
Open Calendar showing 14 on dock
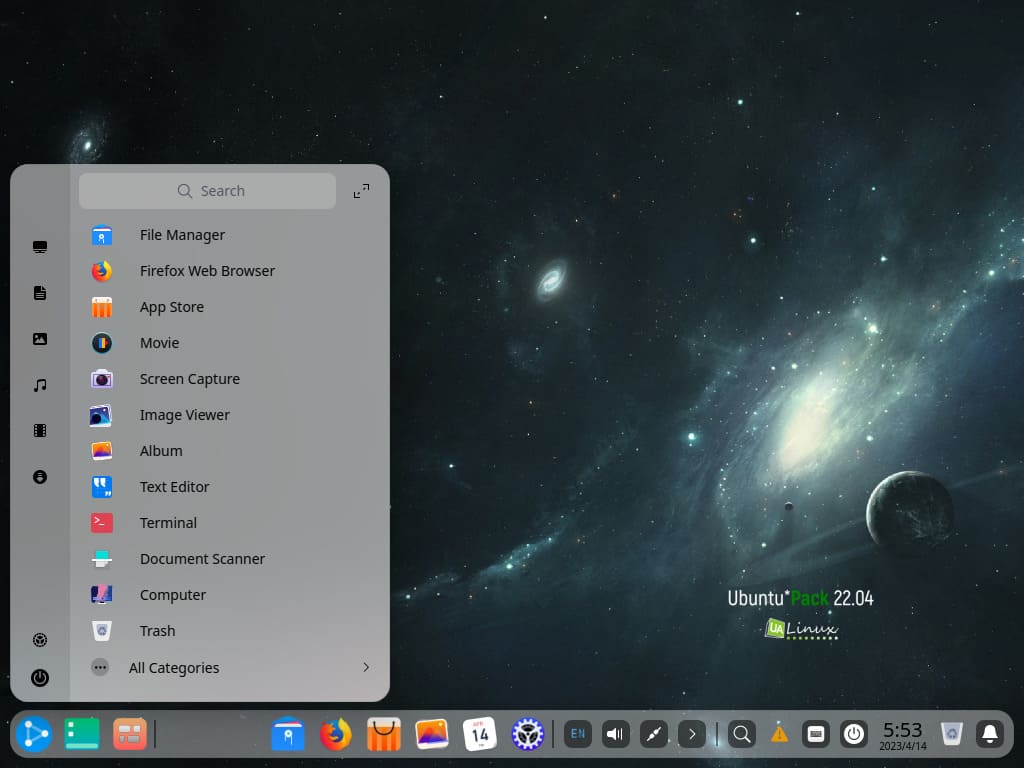pos(479,734)
